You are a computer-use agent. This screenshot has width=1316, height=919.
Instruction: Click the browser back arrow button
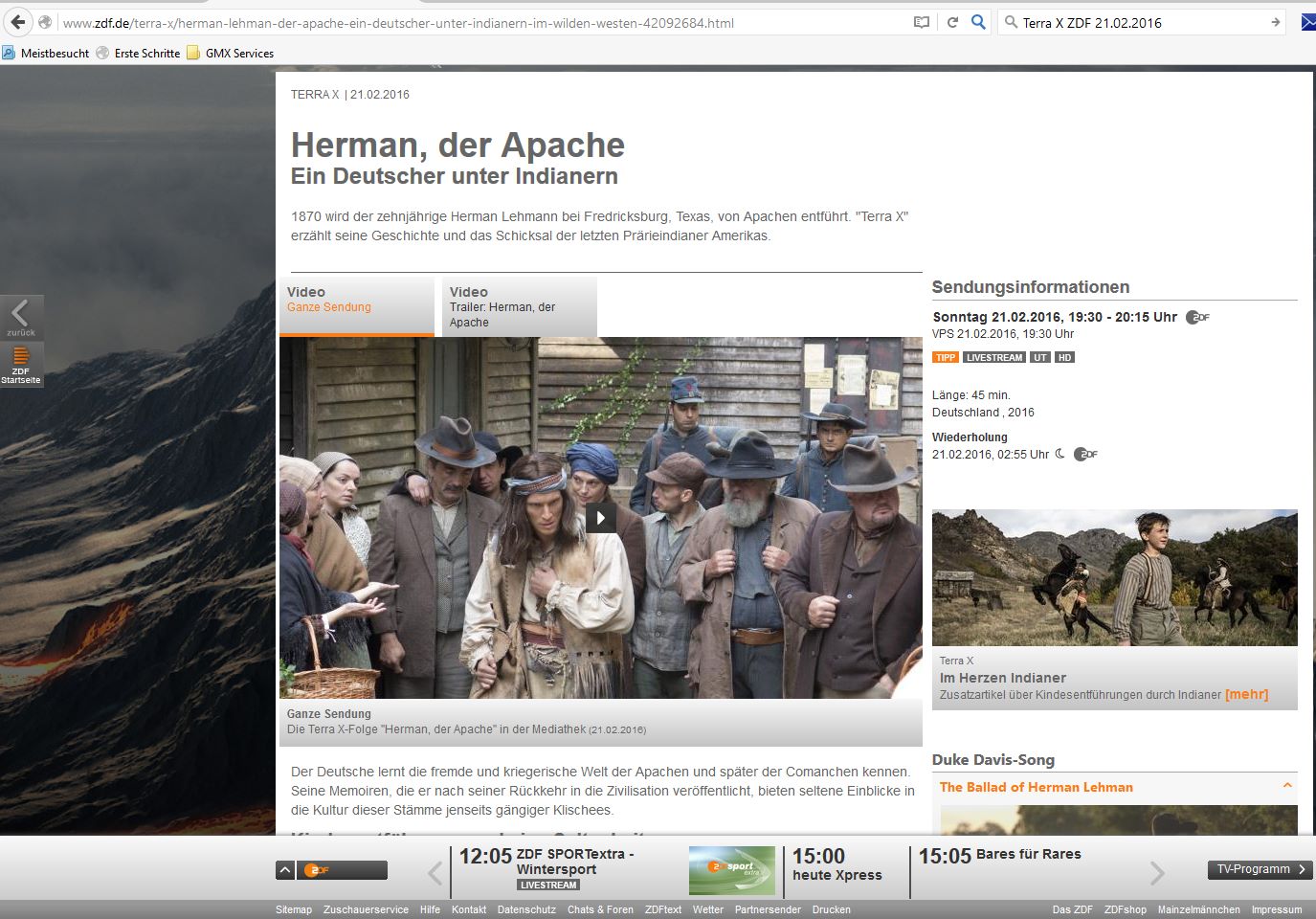point(18,22)
